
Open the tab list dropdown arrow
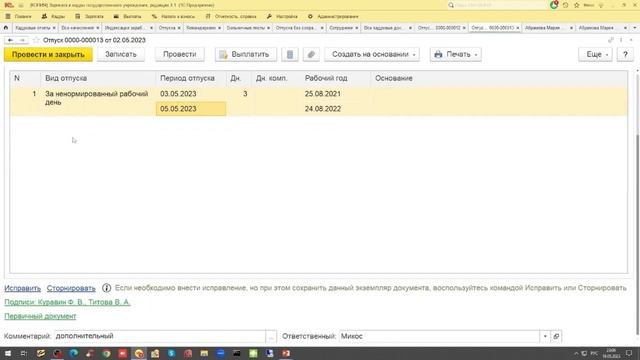[635, 28]
